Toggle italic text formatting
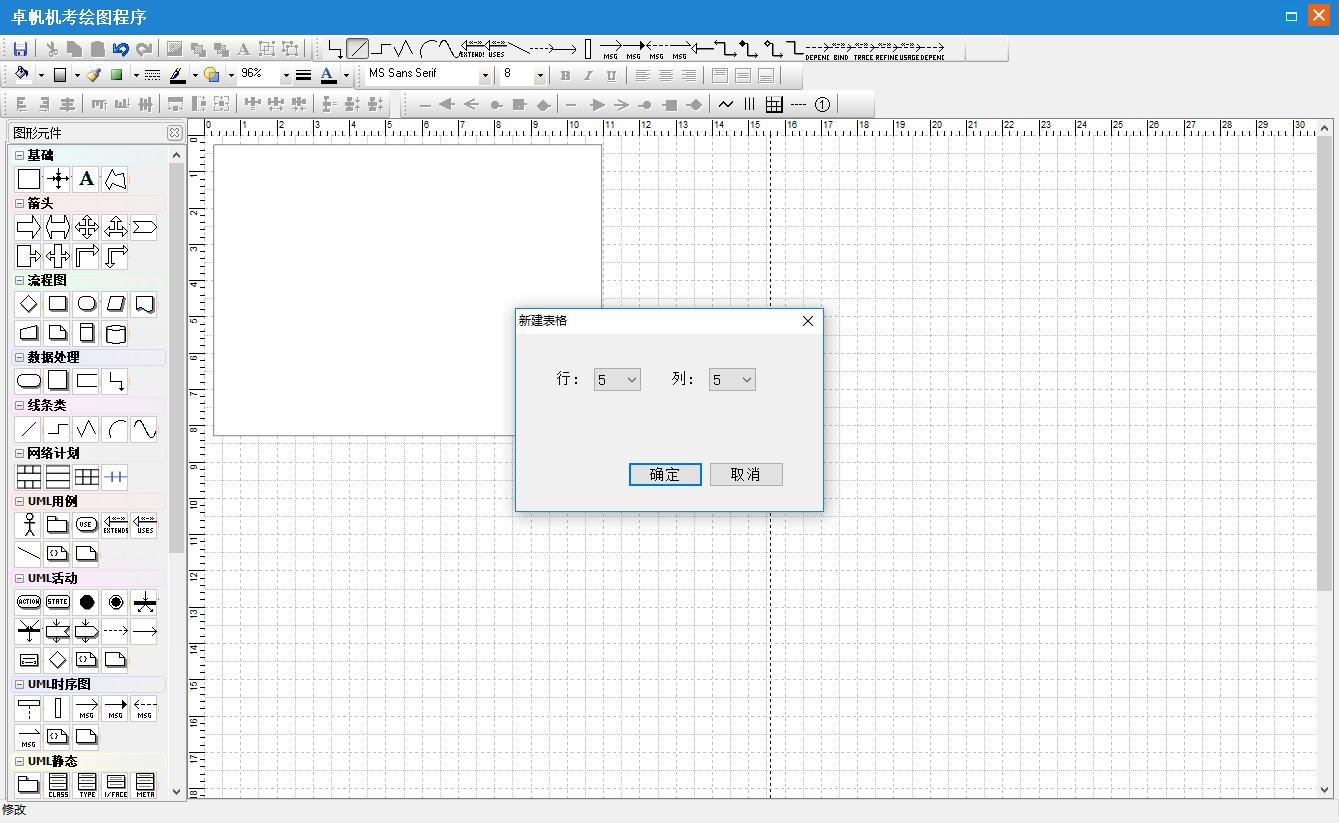1339x823 pixels. [x=588, y=75]
